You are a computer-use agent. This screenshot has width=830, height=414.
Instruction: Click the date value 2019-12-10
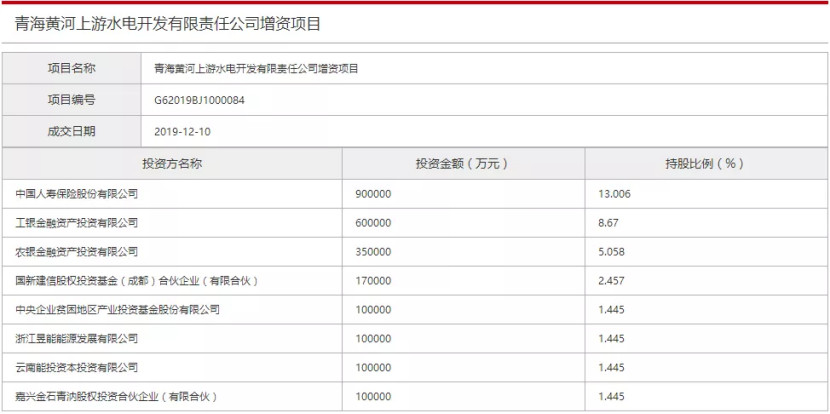pyautogui.click(x=182, y=132)
